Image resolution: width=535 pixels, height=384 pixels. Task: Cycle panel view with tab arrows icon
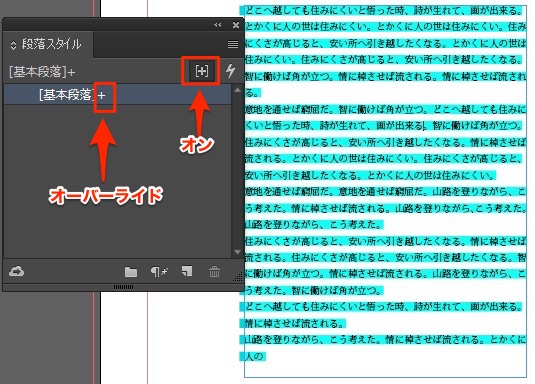[x=13, y=45]
